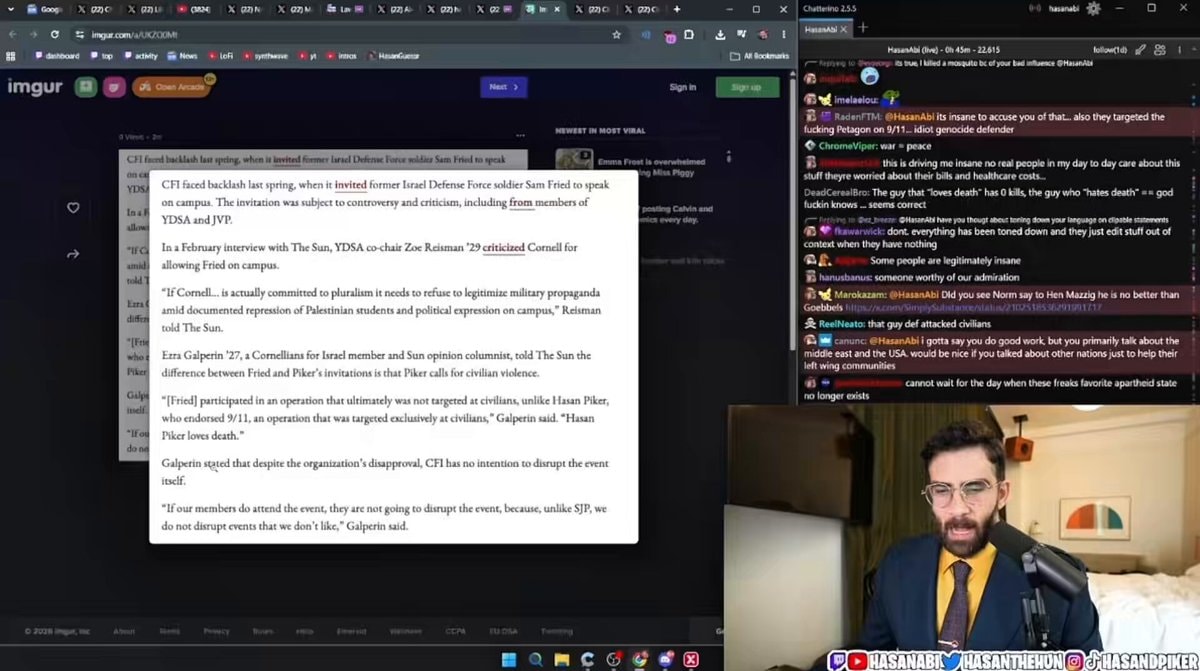This screenshot has width=1200, height=671.
Task: Bookmark this page with the star icon
Action: click(x=617, y=34)
